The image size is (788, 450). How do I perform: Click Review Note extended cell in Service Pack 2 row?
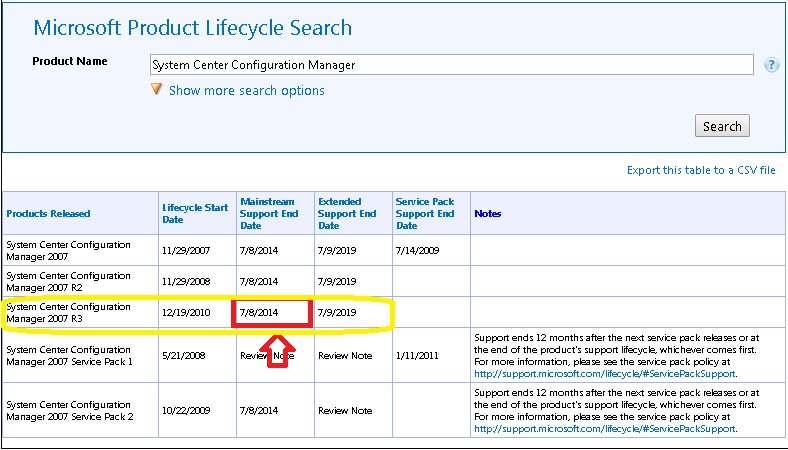[345, 411]
